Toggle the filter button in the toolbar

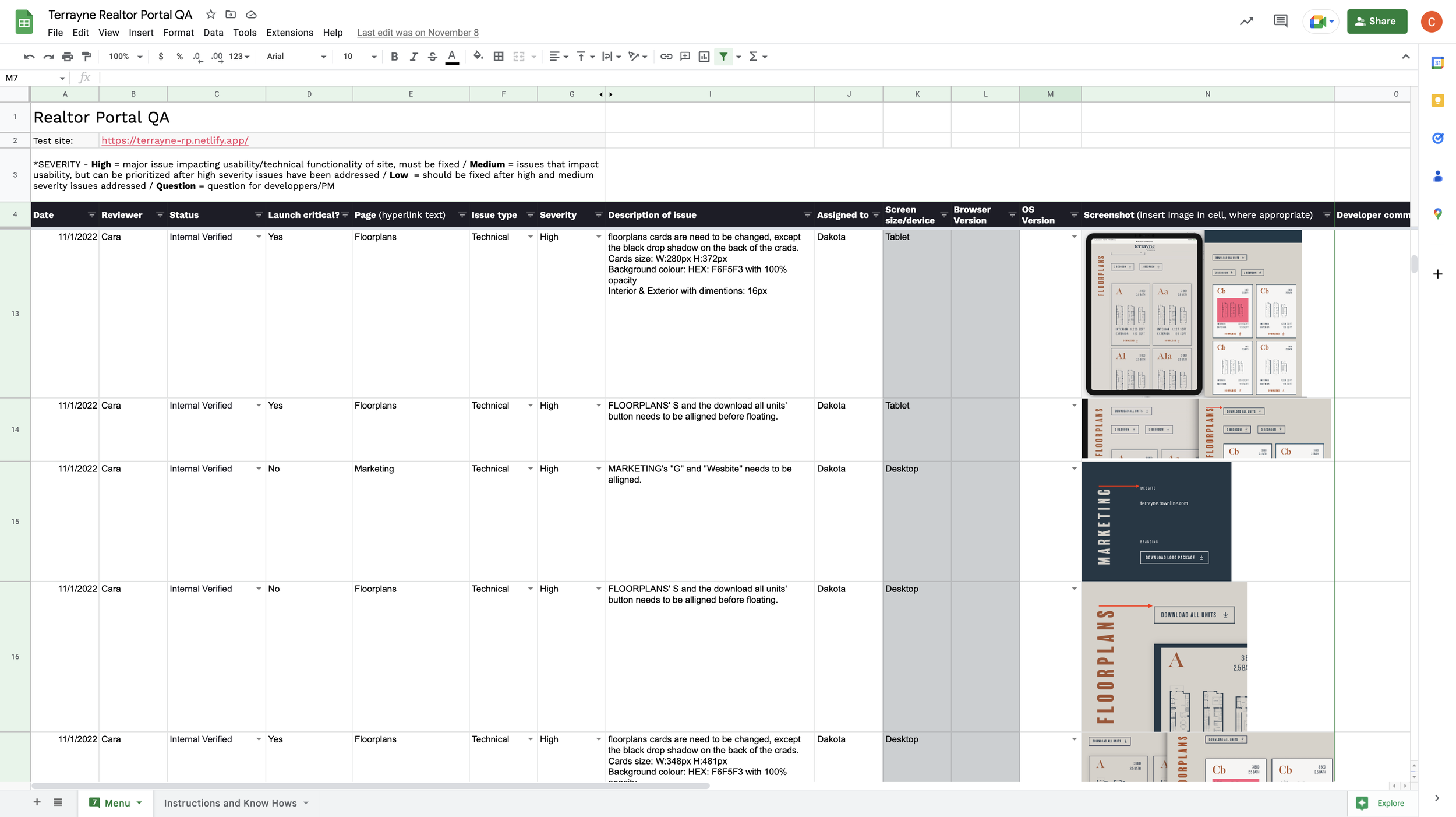pyautogui.click(x=723, y=57)
